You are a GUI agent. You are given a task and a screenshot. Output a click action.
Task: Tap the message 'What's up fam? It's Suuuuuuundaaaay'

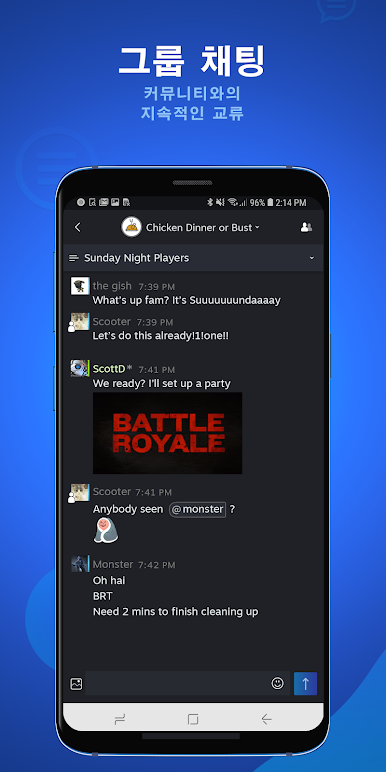point(187,300)
